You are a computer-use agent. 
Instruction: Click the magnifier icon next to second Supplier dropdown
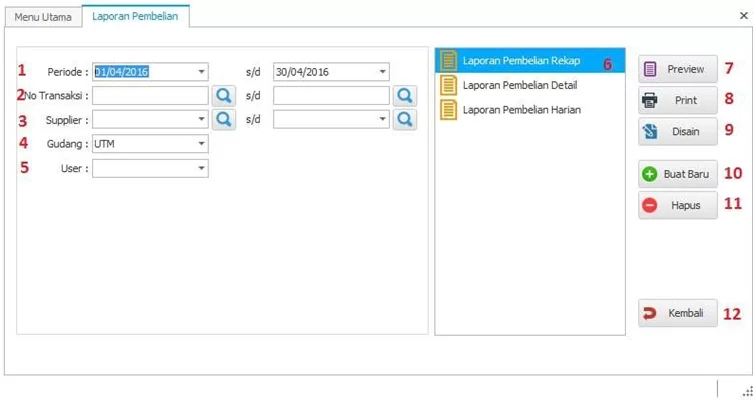pyautogui.click(x=404, y=120)
